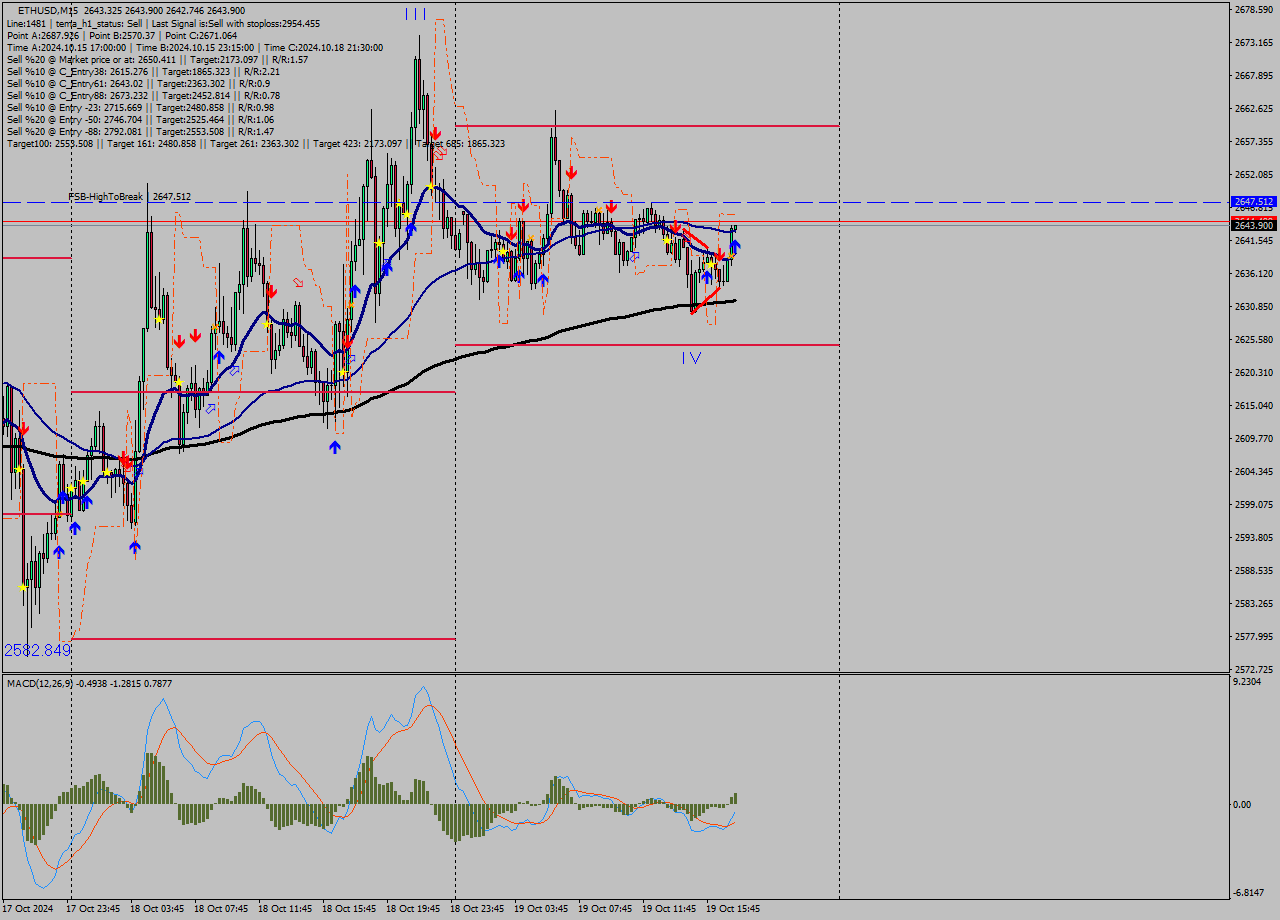Viewport: 1280px width, 920px height.
Task: Click the 0.00 MACD zero level value
Action: point(1243,805)
